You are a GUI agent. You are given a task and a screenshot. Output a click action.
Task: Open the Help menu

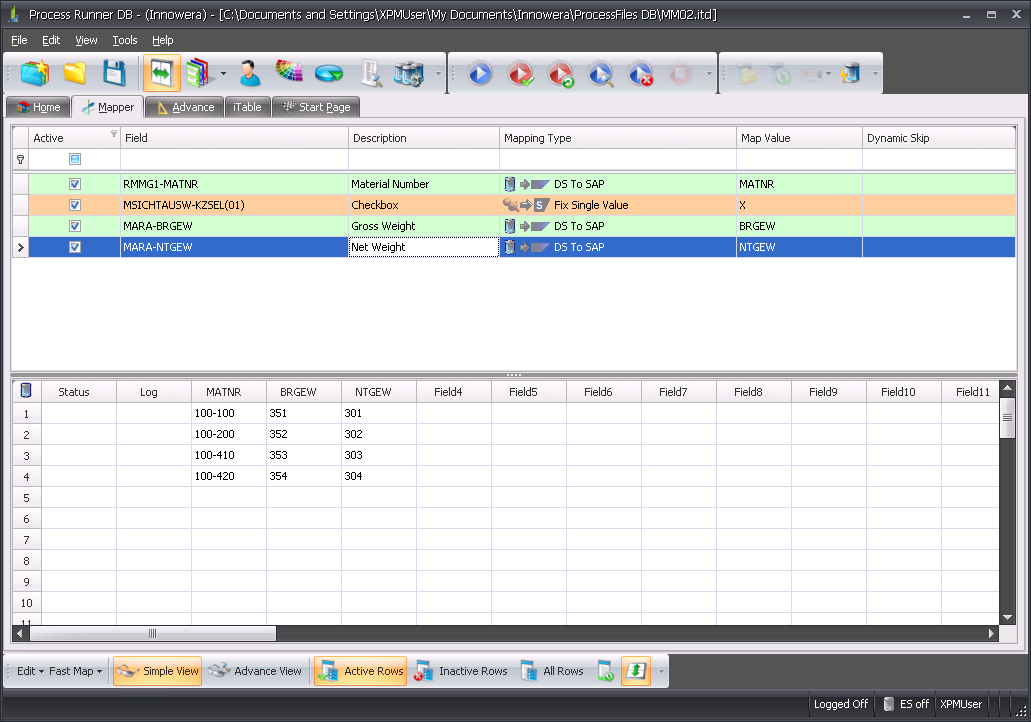coord(162,40)
